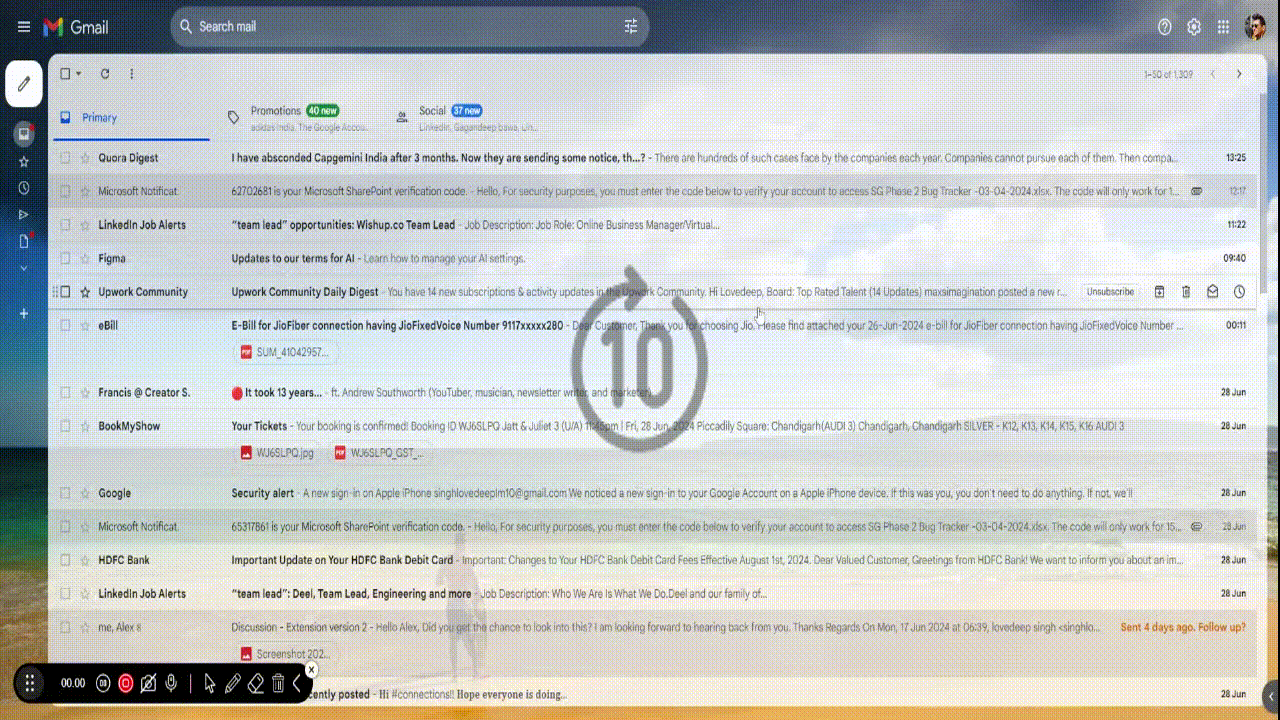The height and width of the screenshot is (720, 1280).
Task: Click the Gmail logo
Action: (76, 27)
